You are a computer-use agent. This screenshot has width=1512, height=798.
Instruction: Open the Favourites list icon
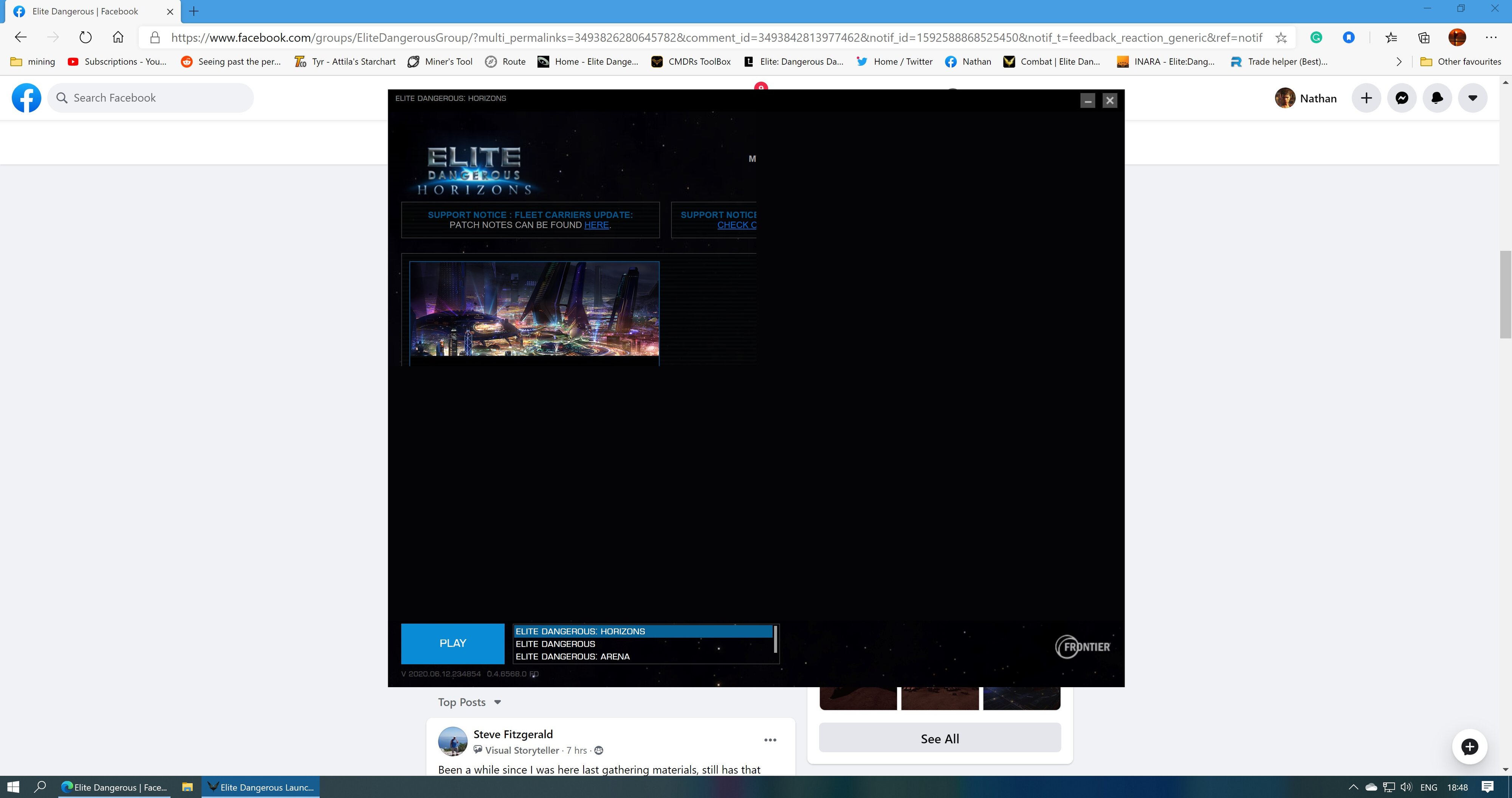pos(1391,37)
